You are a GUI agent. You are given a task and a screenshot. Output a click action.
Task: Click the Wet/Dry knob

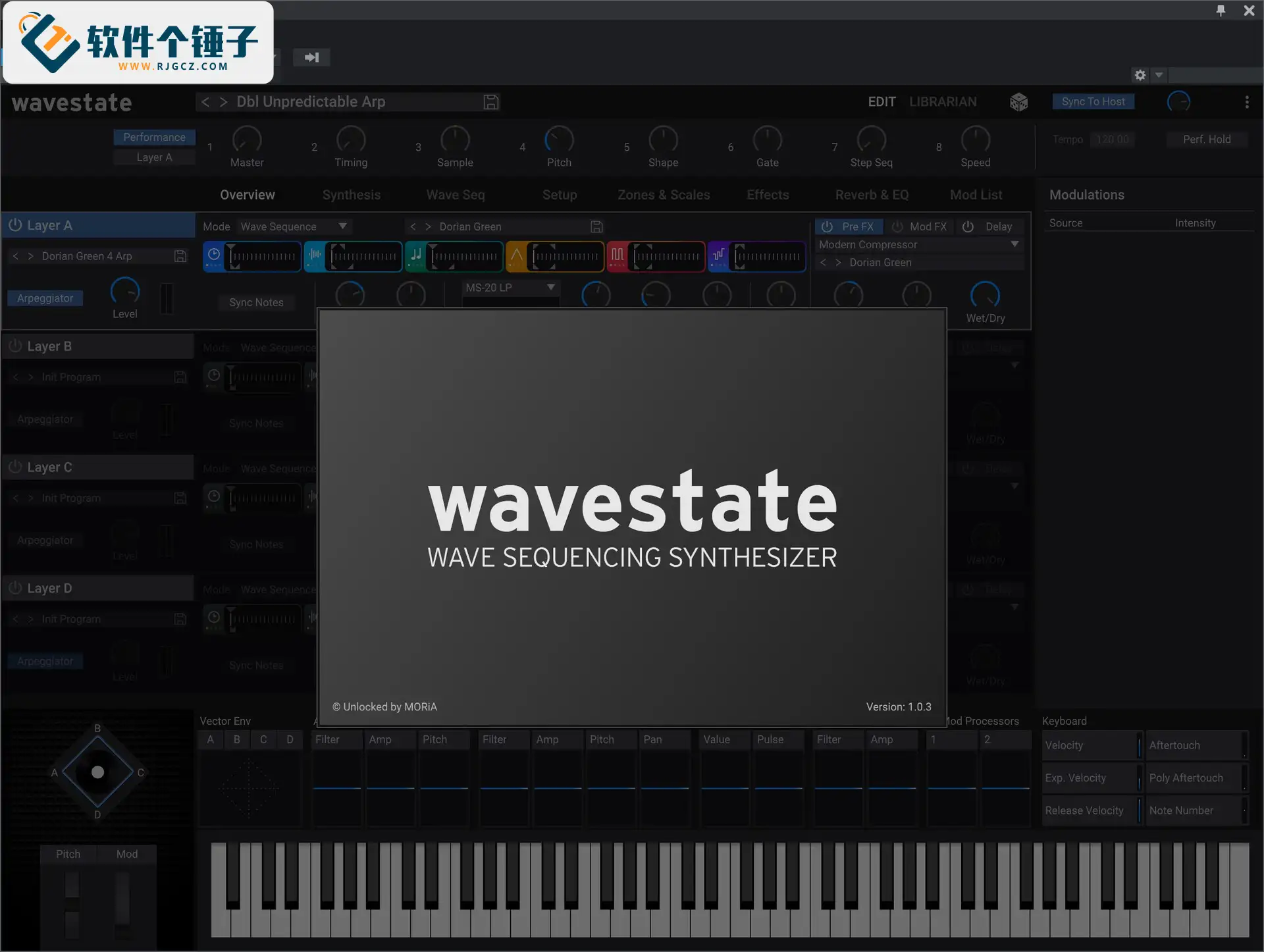click(x=985, y=295)
